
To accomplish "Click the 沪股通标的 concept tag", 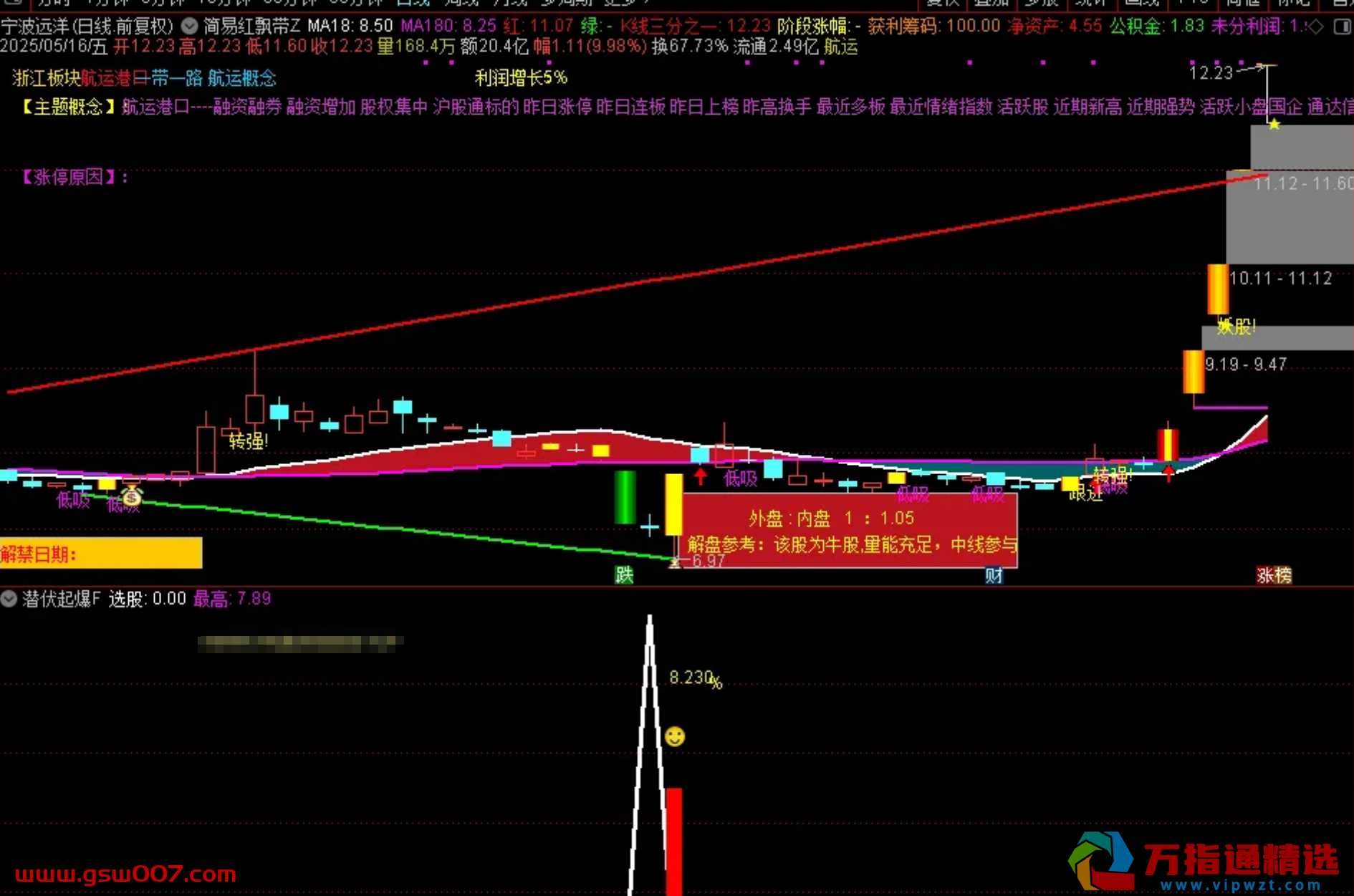I will tap(476, 107).
